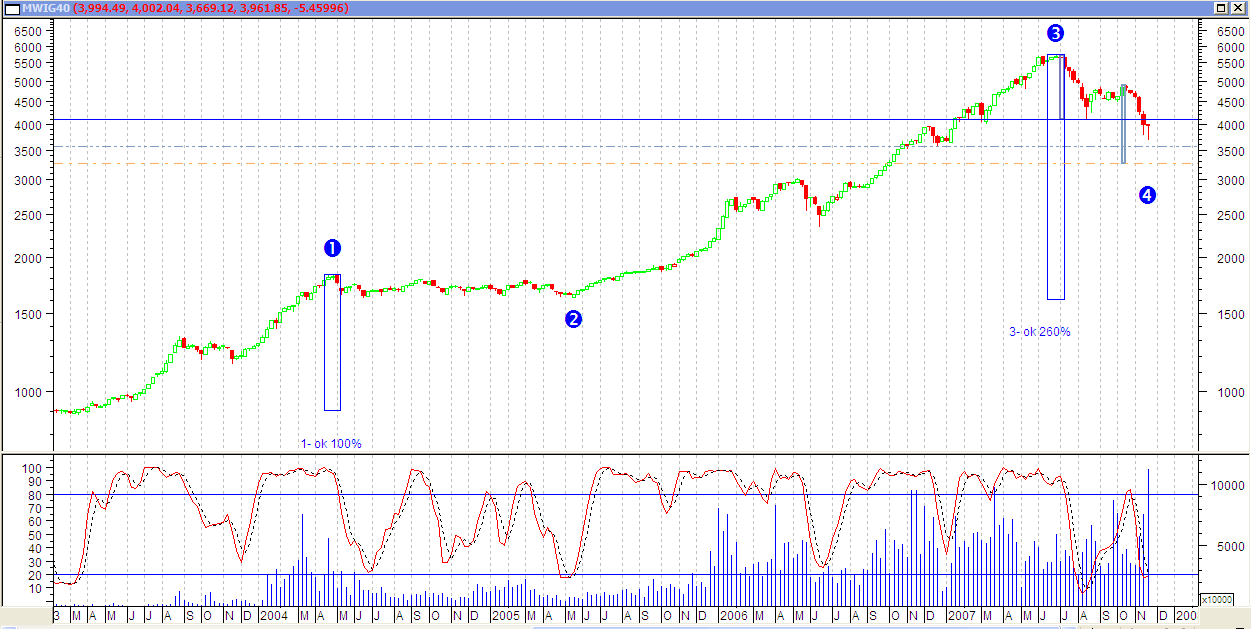Select the numbered marker 2 on chart
1251x629 pixels.
tap(573, 319)
